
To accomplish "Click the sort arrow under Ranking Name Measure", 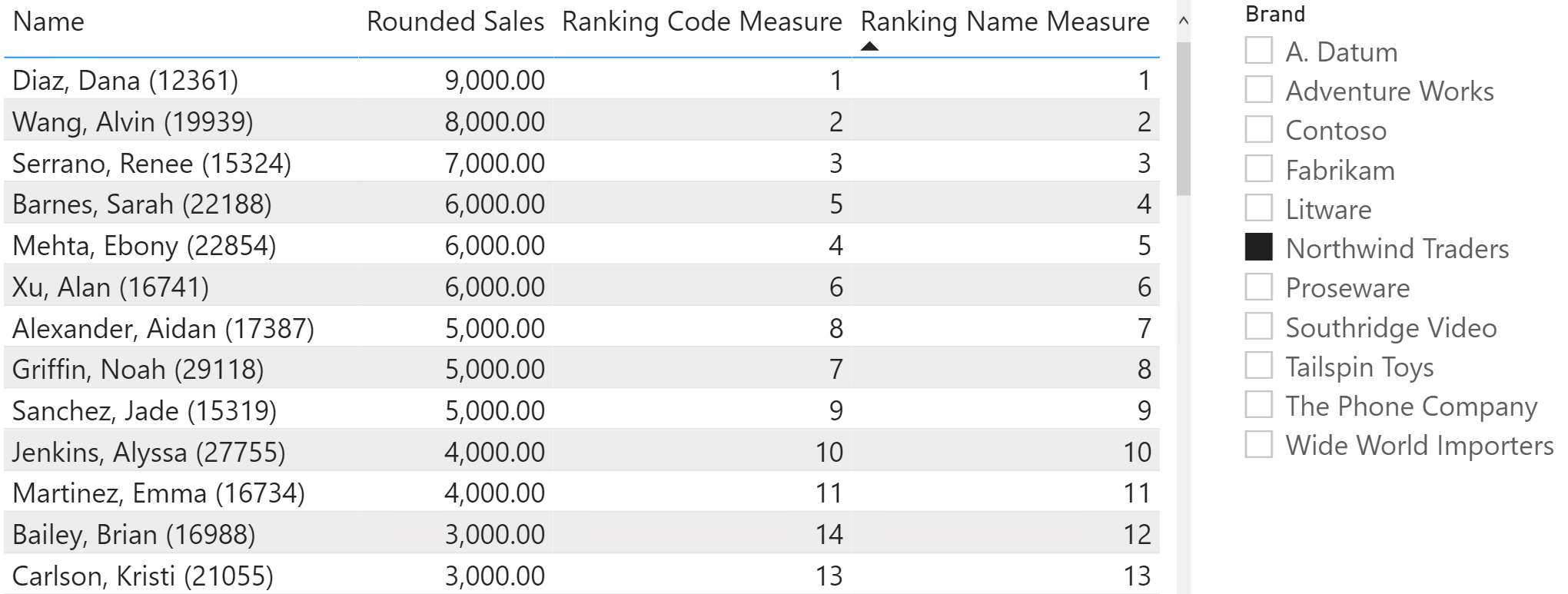I will (869, 47).
